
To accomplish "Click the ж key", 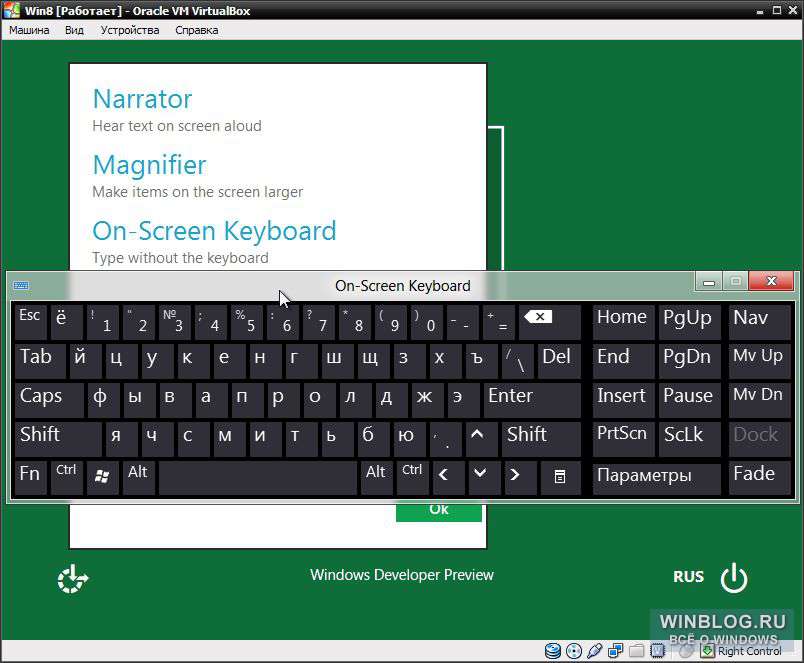I will click(x=428, y=399).
